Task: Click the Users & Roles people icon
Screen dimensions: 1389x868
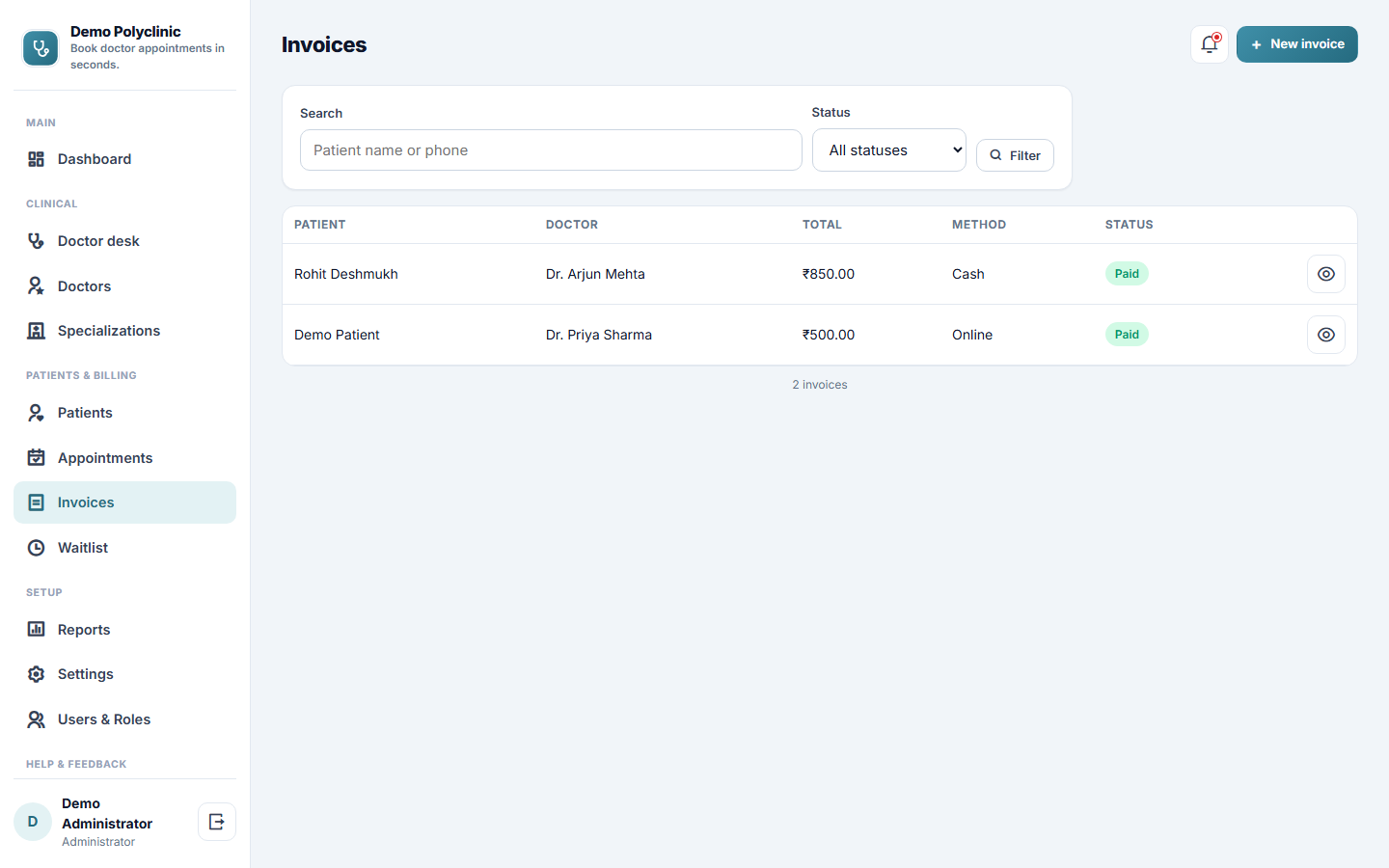Action: [36, 719]
